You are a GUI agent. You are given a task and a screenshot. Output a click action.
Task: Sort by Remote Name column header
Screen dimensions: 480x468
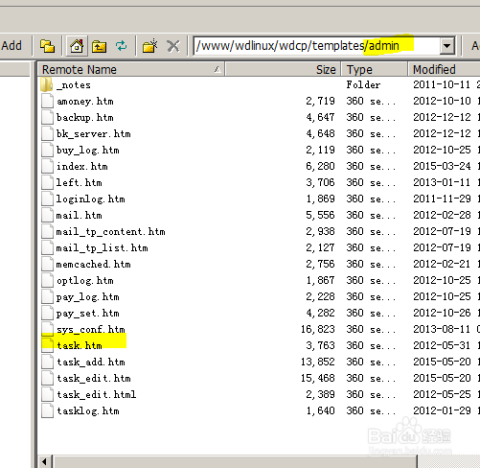click(131, 69)
